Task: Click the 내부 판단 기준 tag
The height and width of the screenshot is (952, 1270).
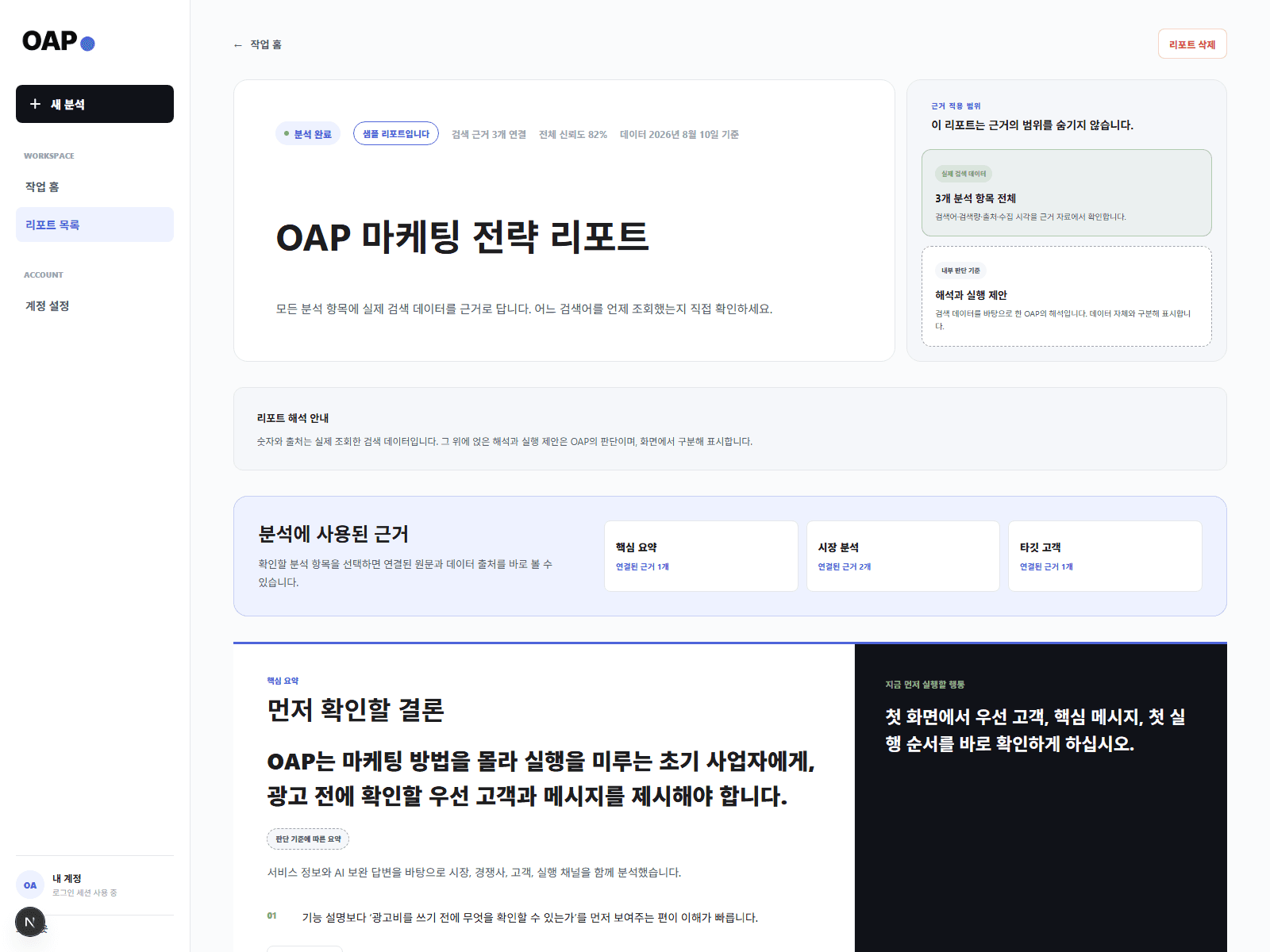Action: tap(960, 271)
